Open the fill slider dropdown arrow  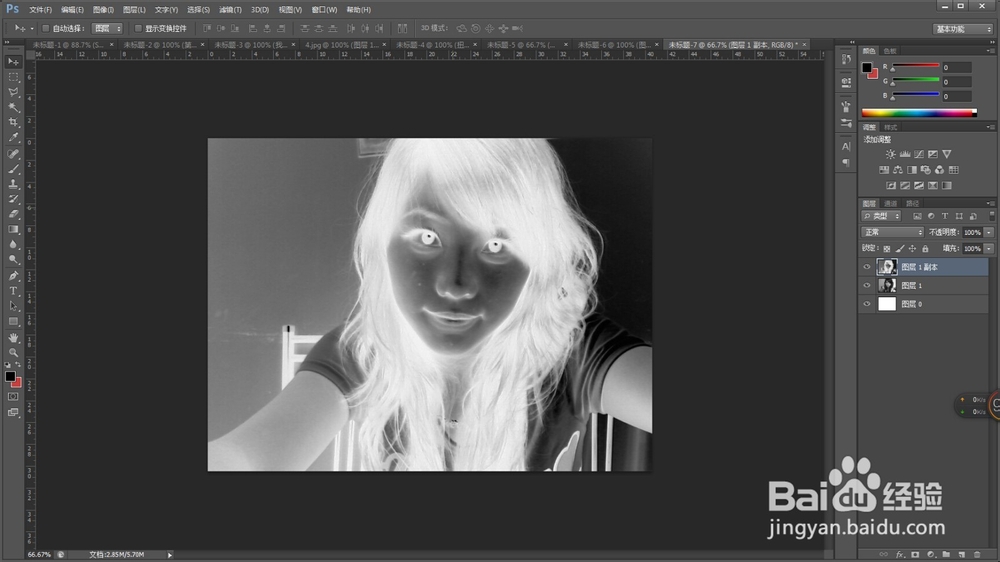pos(989,249)
